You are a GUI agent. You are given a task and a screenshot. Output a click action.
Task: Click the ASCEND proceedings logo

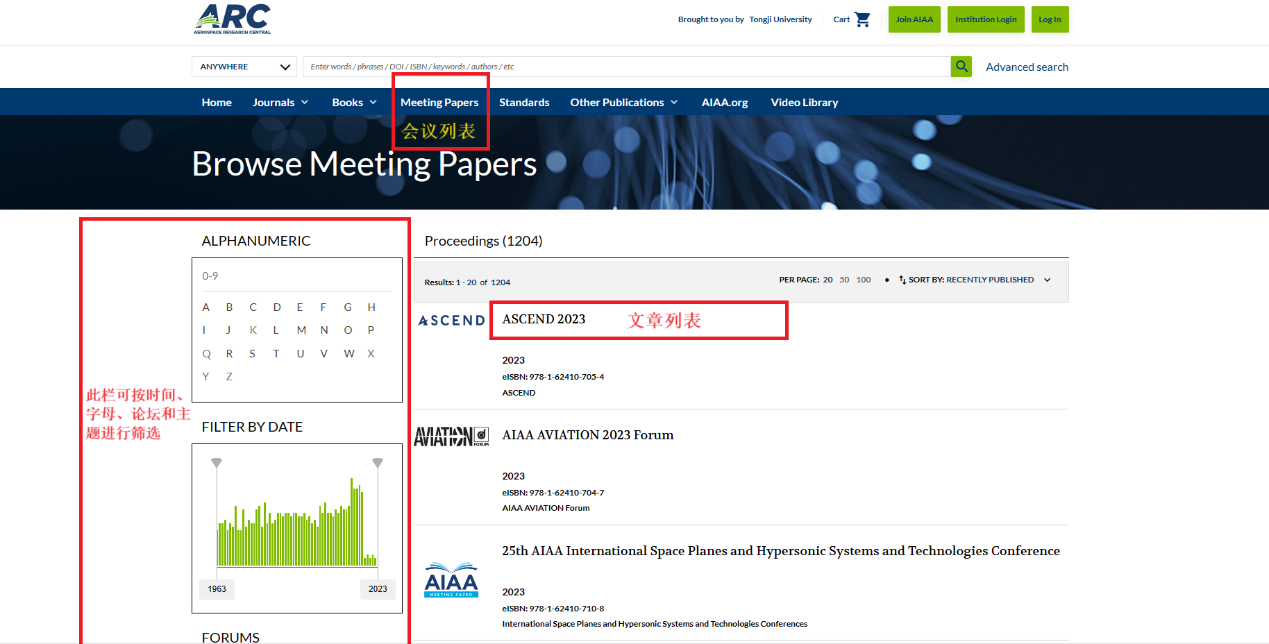451,320
